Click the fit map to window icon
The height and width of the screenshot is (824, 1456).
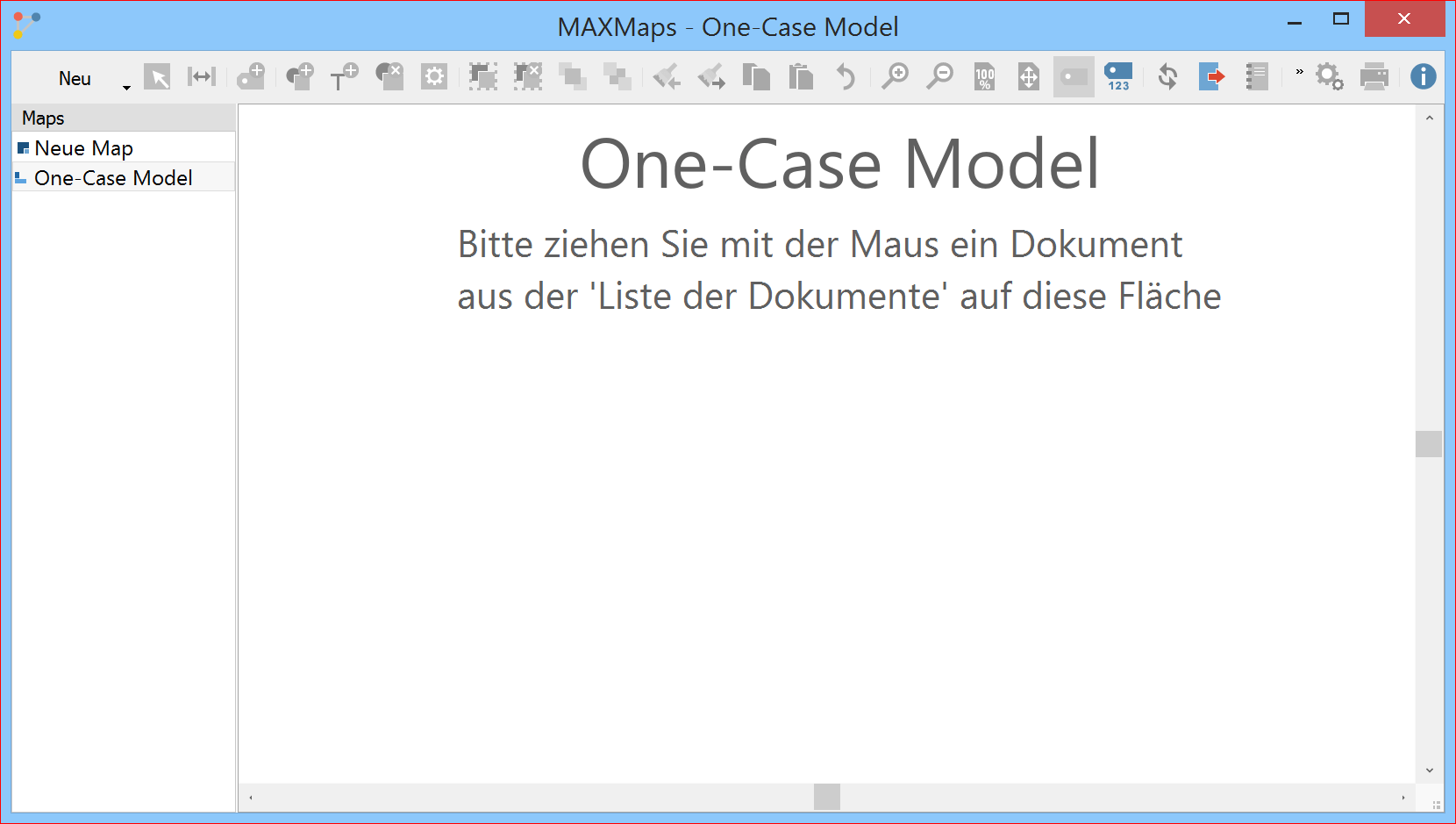click(x=1029, y=76)
